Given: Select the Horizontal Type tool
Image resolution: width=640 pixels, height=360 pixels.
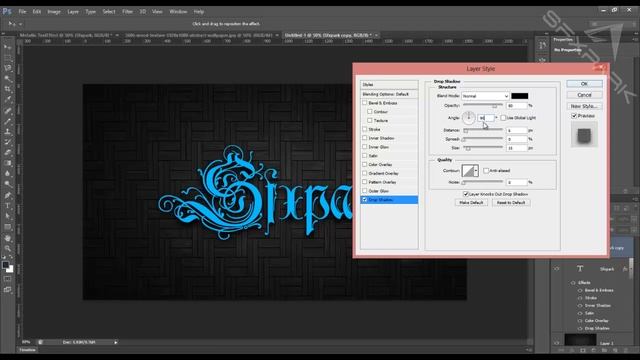Looking at the screenshot, I should coord(8,206).
